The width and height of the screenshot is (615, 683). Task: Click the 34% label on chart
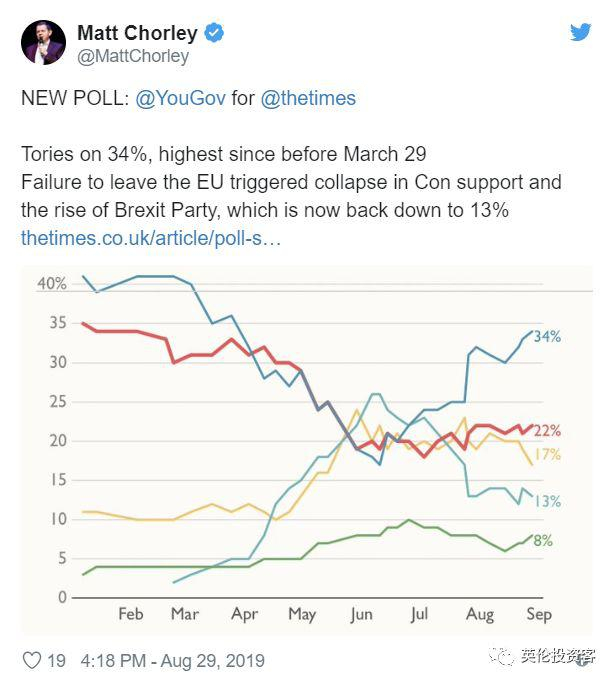pyautogui.click(x=548, y=336)
